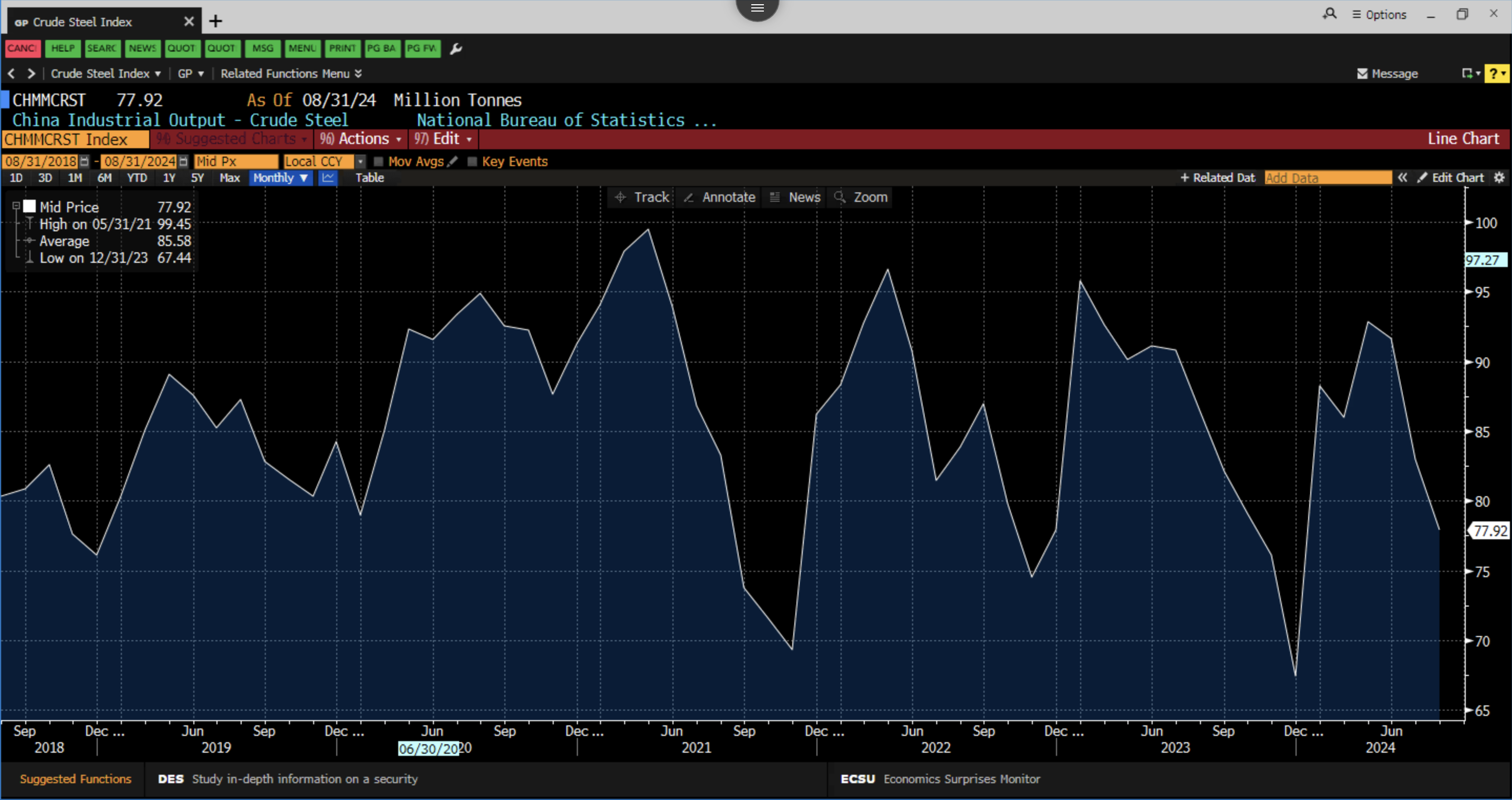The width and height of the screenshot is (1512, 800).
Task: Activate the Zoom magnifier tool
Action: tap(861, 197)
